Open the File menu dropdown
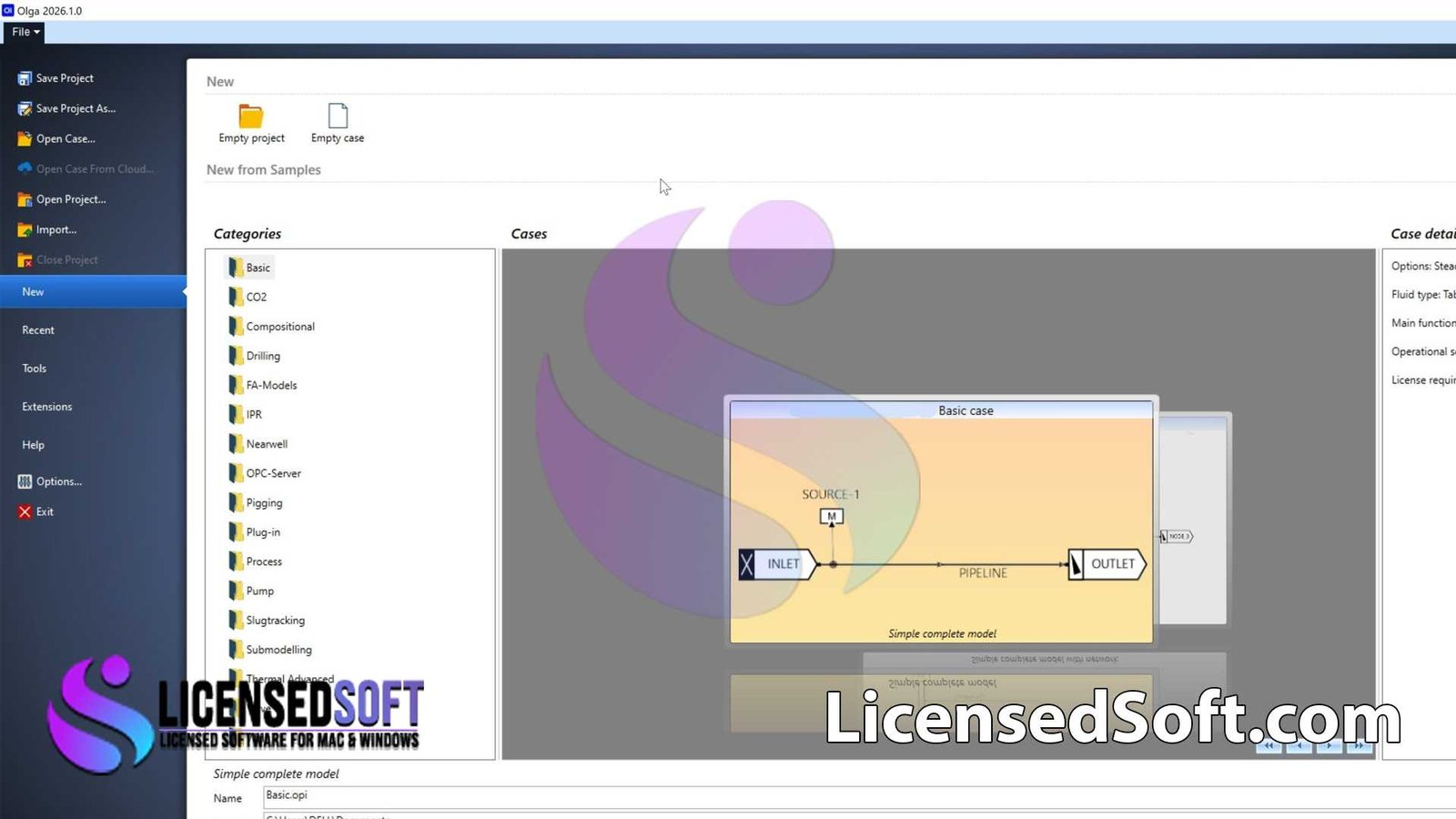The width and height of the screenshot is (1456, 819). coord(24,32)
